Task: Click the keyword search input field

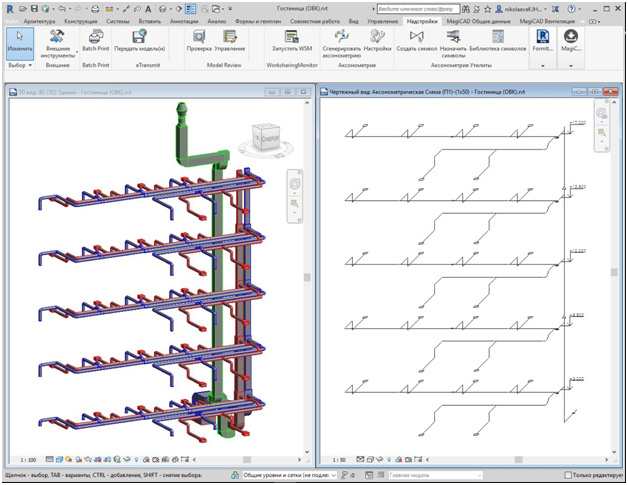Action: pyautogui.click(x=419, y=9)
